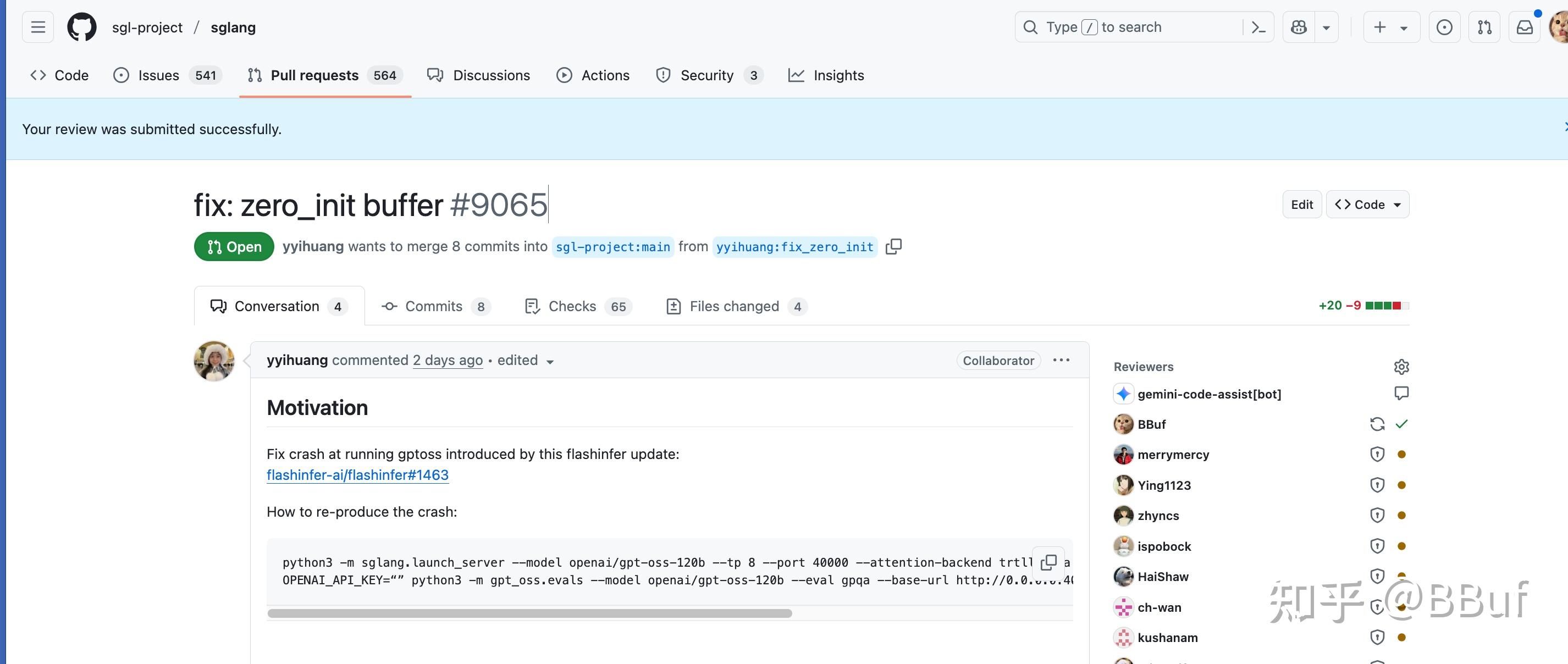Open the create new plus dropdown
Image resolution: width=1568 pixels, height=664 pixels.
point(1391,27)
